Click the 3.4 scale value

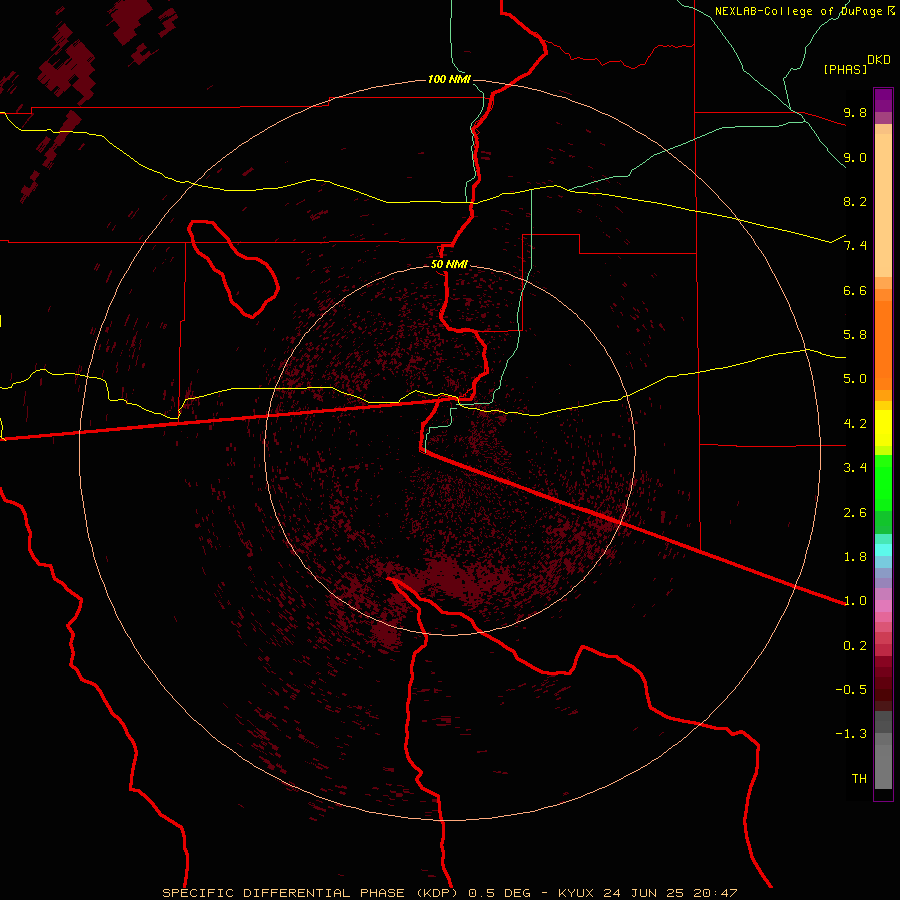(855, 468)
